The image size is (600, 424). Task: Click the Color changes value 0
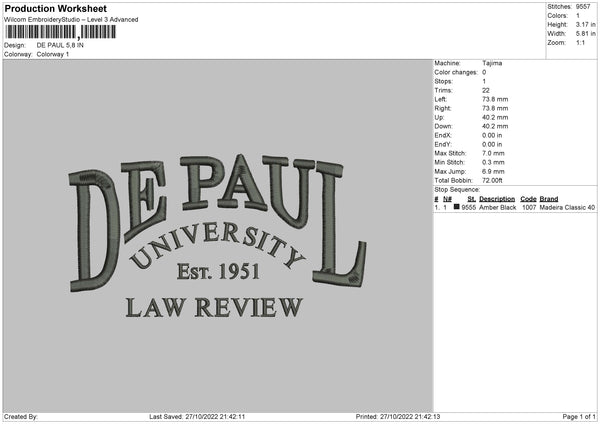pyautogui.click(x=484, y=72)
